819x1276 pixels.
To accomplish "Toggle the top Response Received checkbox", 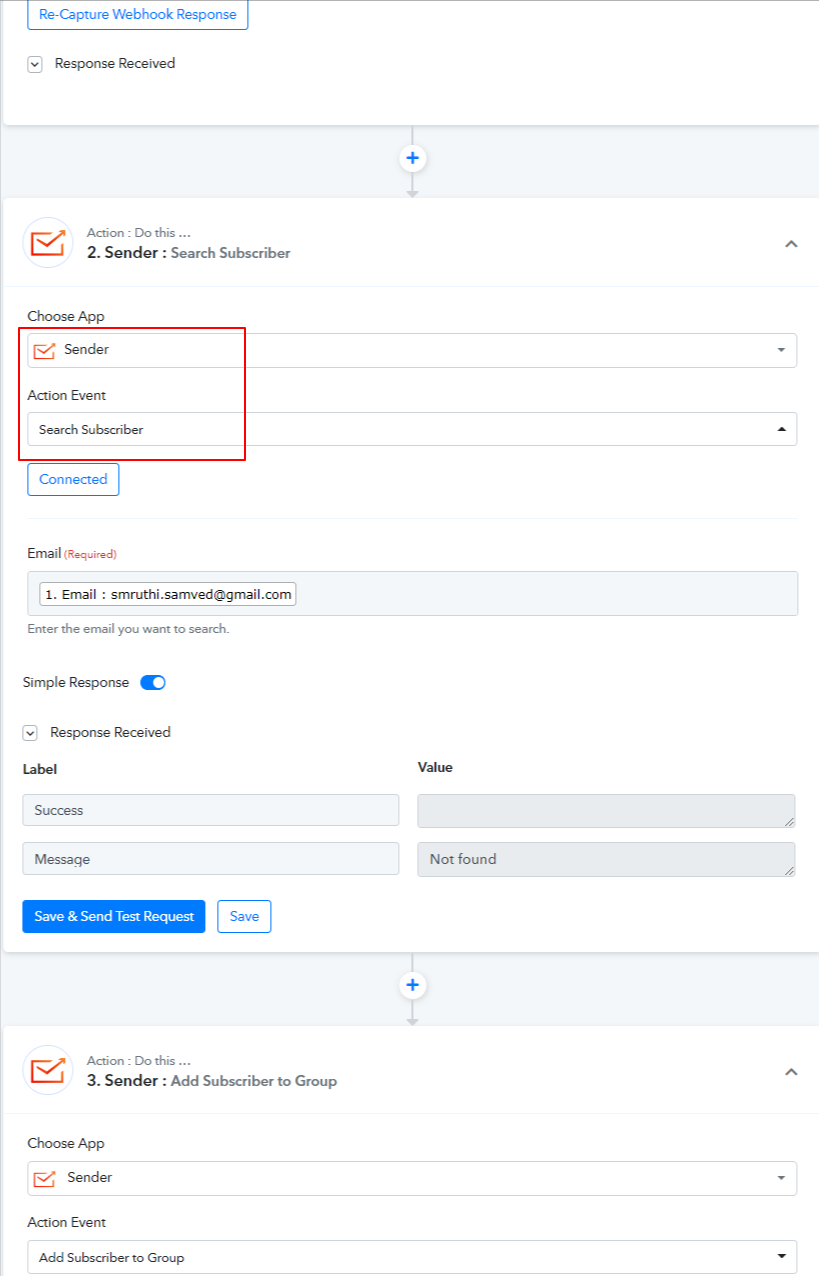I will pyautogui.click(x=35, y=64).
